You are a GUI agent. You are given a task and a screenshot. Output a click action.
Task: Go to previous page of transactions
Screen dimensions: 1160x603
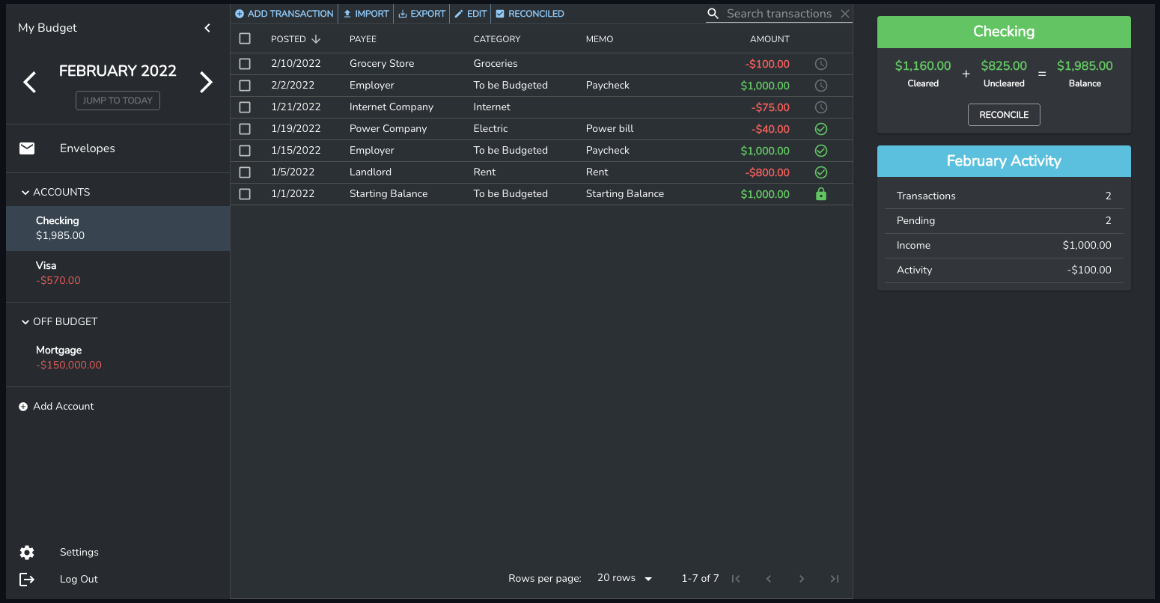click(x=769, y=579)
